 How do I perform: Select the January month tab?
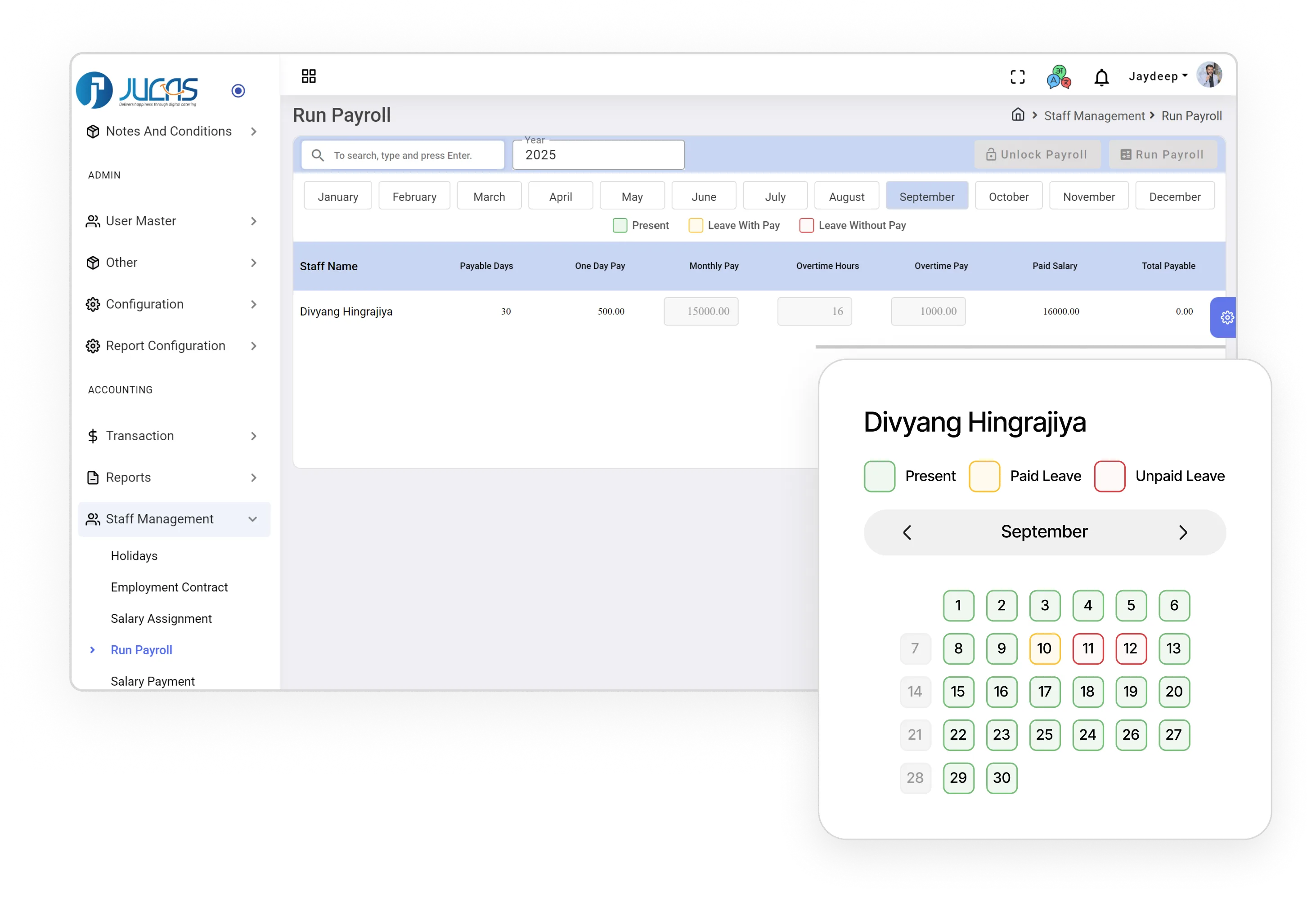click(x=337, y=196)
